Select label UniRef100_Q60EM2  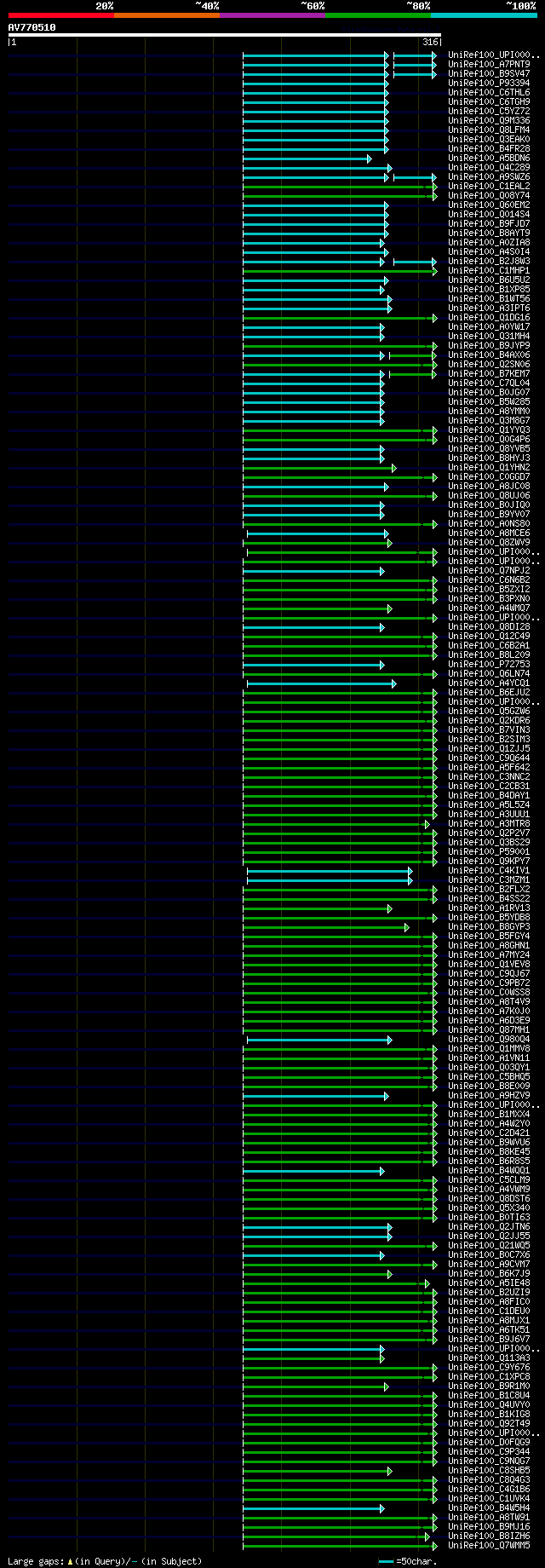(x=489, y=205)
